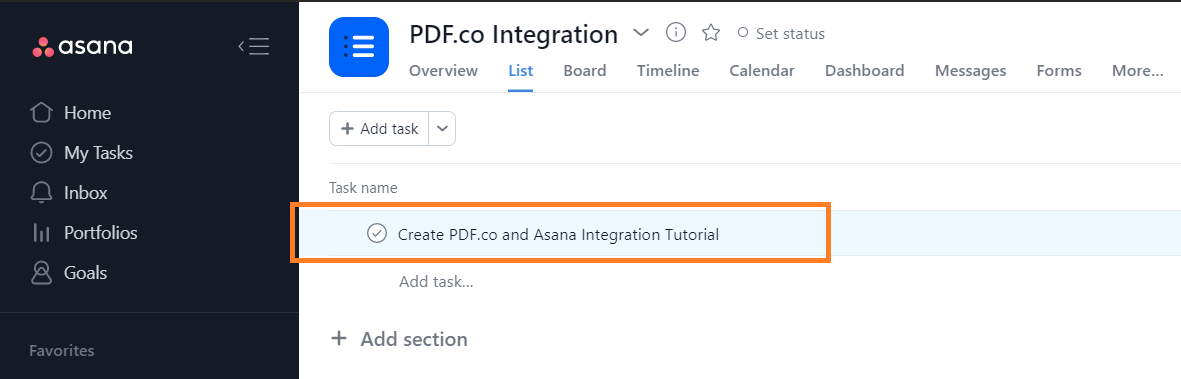Collapse the sidebar with the menu icon
This screenshot has height=379, width=1181.
tap(254, 47)
